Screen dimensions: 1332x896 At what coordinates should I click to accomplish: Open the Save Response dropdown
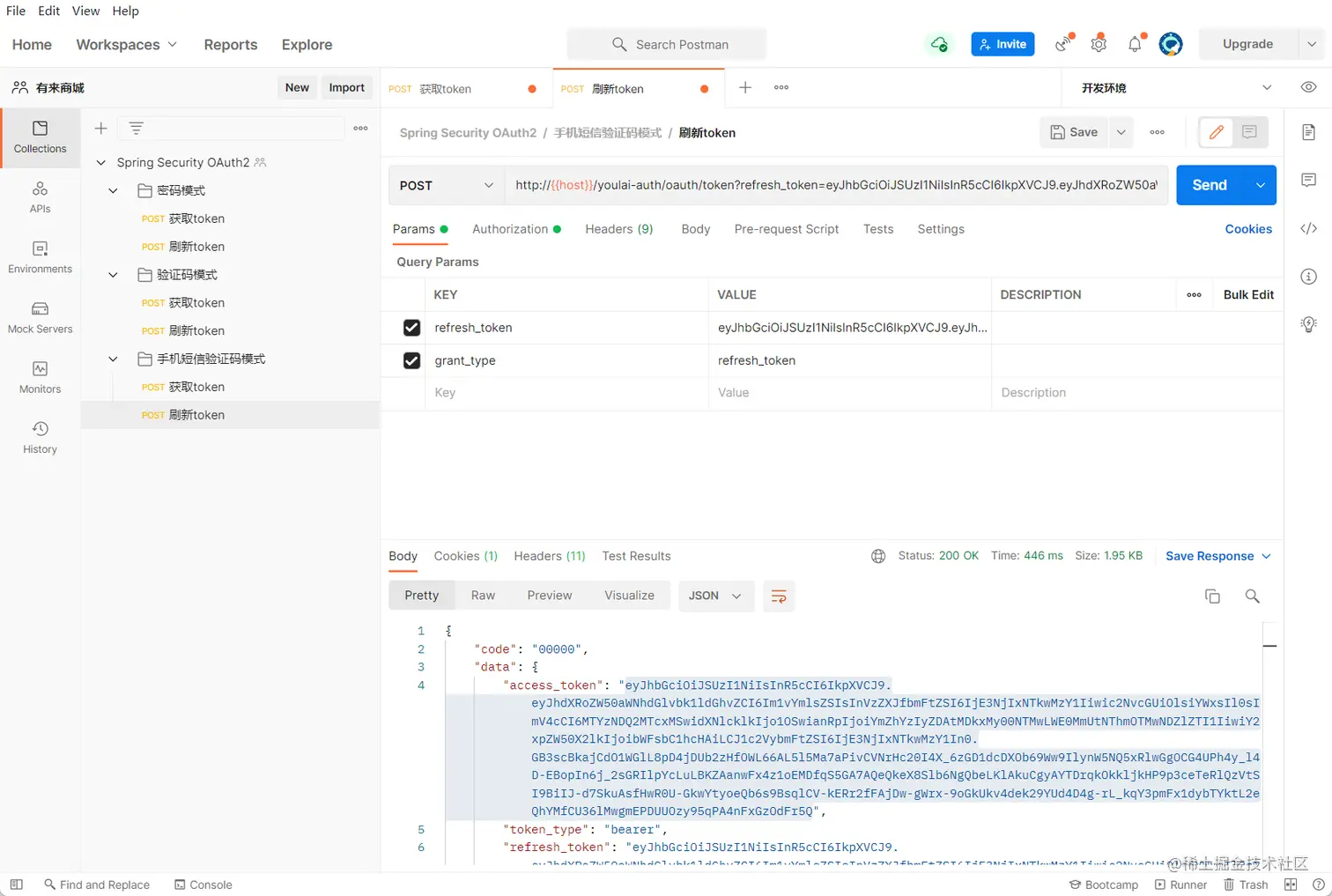1218,556
